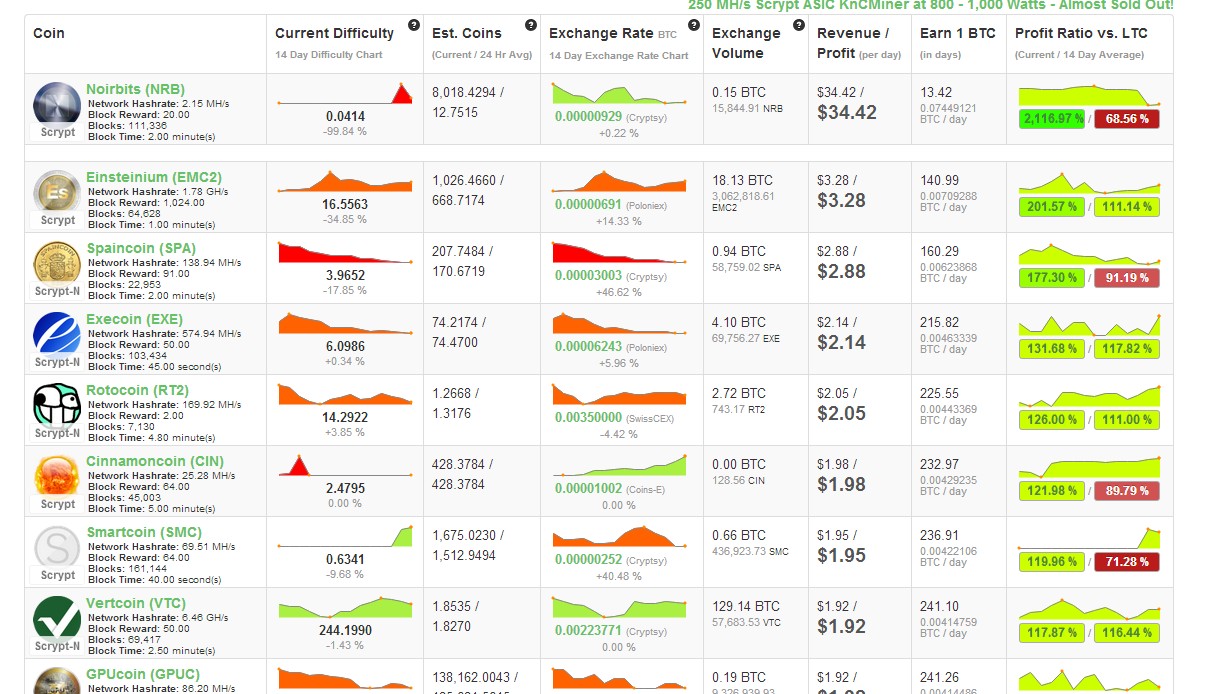Viewport: 1211px width, 694px height.
Task: Click the Rotocoin face logo
Action: coord(57,405)
